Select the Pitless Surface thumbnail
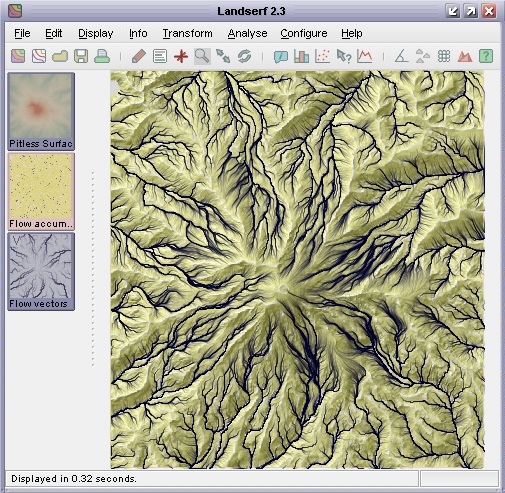 coord(41,111)
